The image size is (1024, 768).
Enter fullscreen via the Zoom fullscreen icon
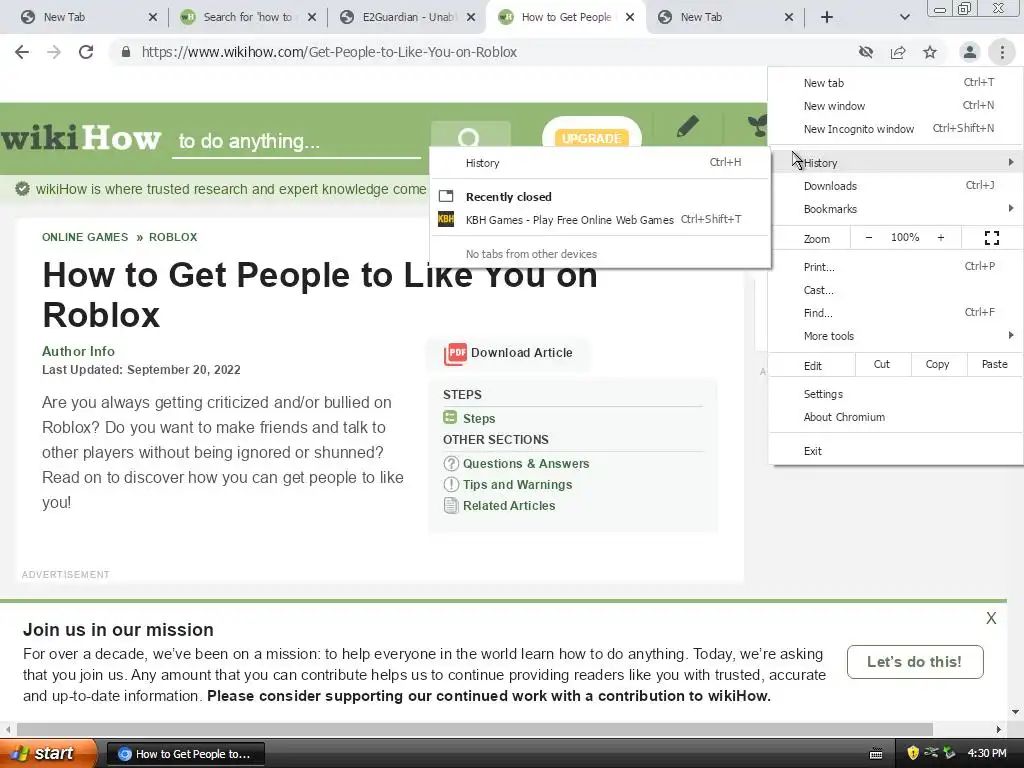pos(991,238)
